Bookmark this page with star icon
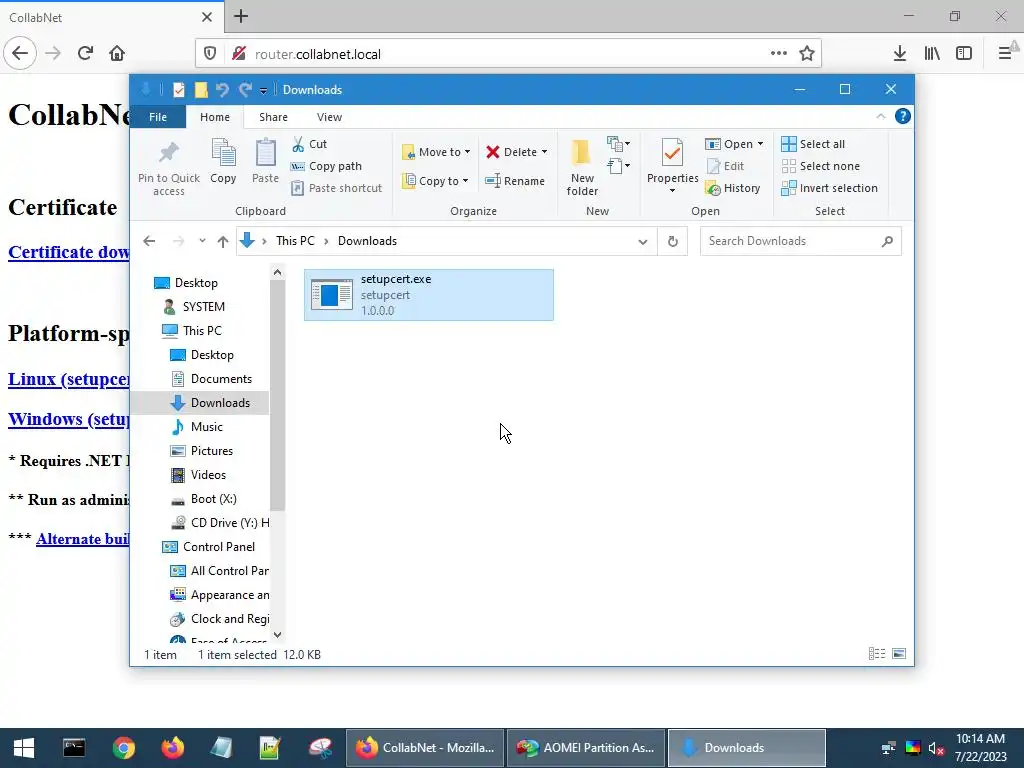1024x768 pixels. [x=807, y=54]
